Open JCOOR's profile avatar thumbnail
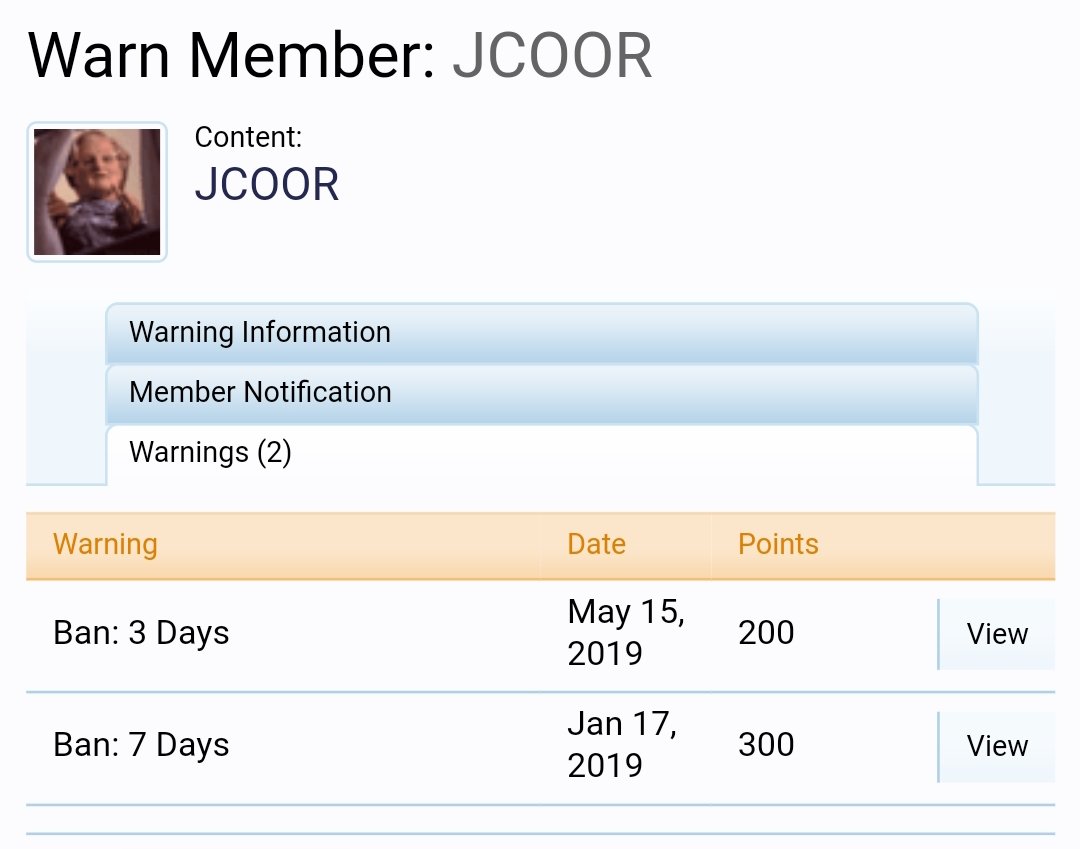 pos(97,192)
